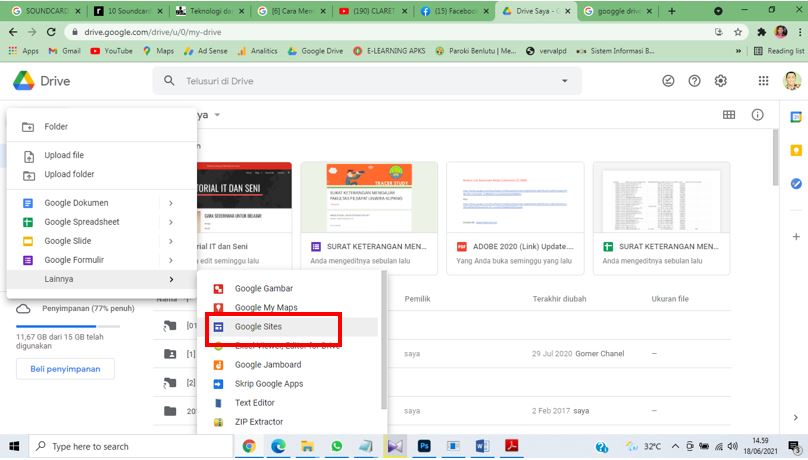Expand the Google Dokumen submenu arrow
This screenshot has height=460, width=808.
click(171, 203)
